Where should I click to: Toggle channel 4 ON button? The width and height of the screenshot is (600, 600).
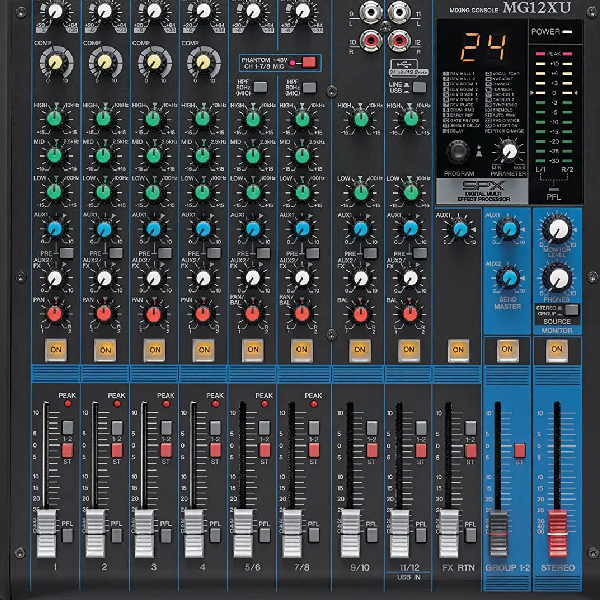point(204,350)
